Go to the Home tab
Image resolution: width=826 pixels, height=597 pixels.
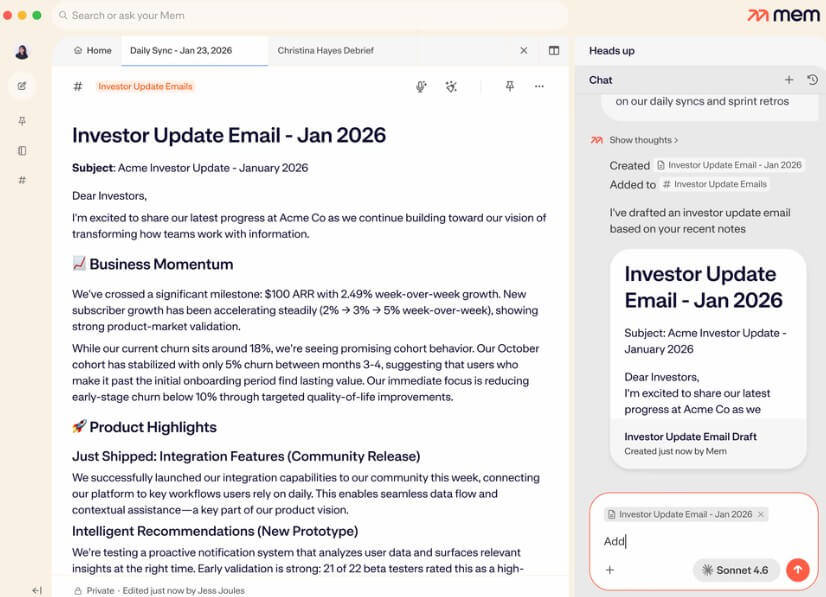coord(93,51)
